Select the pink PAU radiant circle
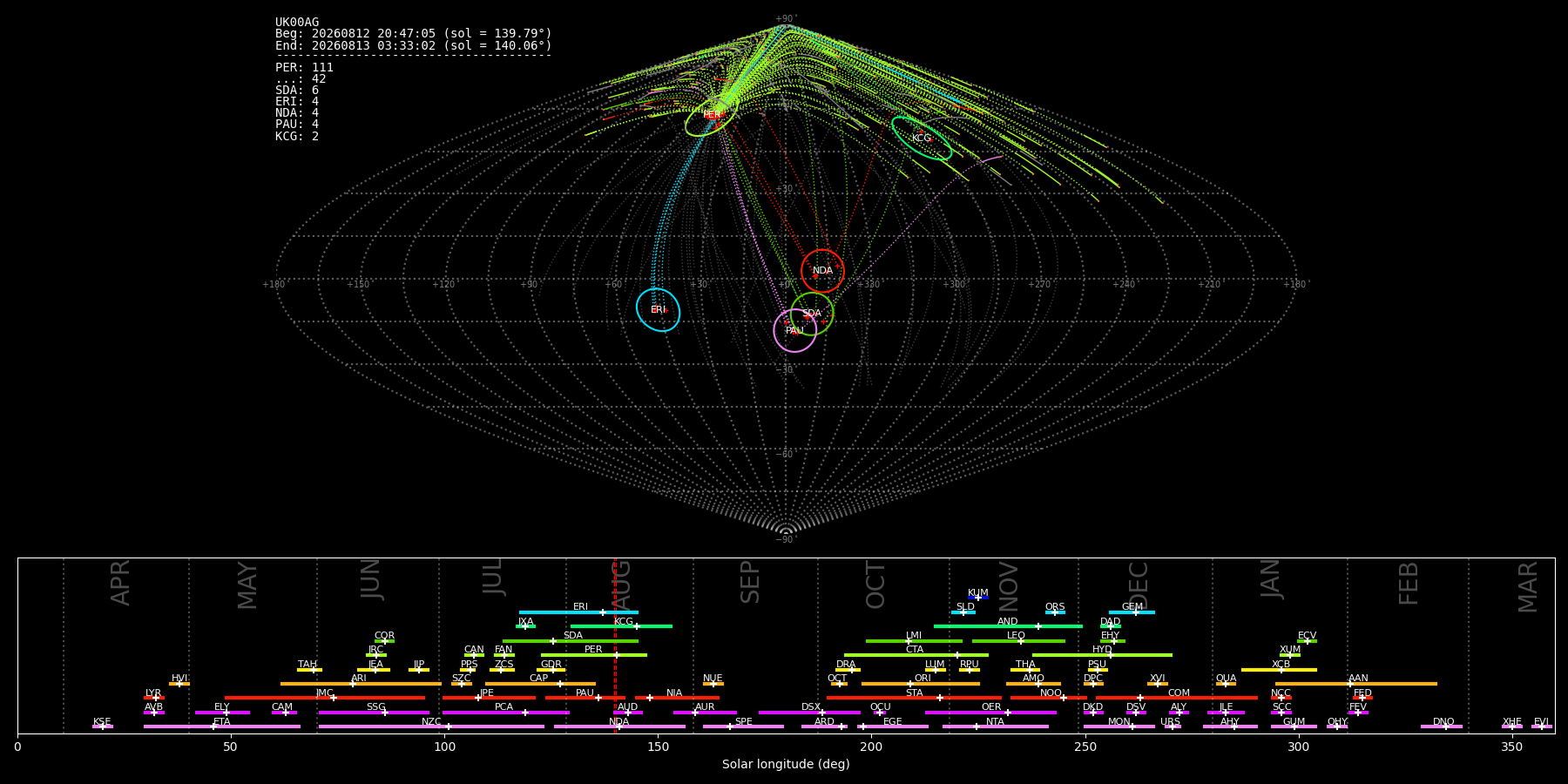 click(x=794, y=330)
